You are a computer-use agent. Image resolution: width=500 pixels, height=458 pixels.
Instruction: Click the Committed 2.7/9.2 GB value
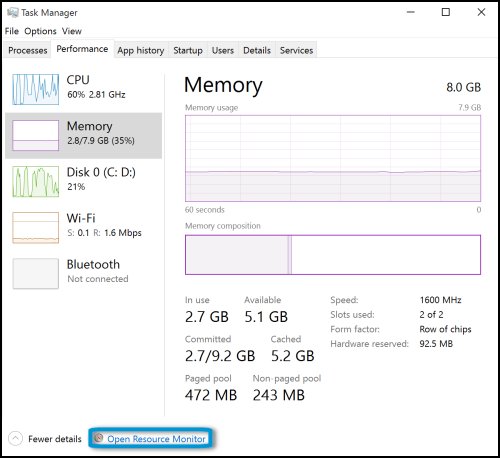coord(220,356)
